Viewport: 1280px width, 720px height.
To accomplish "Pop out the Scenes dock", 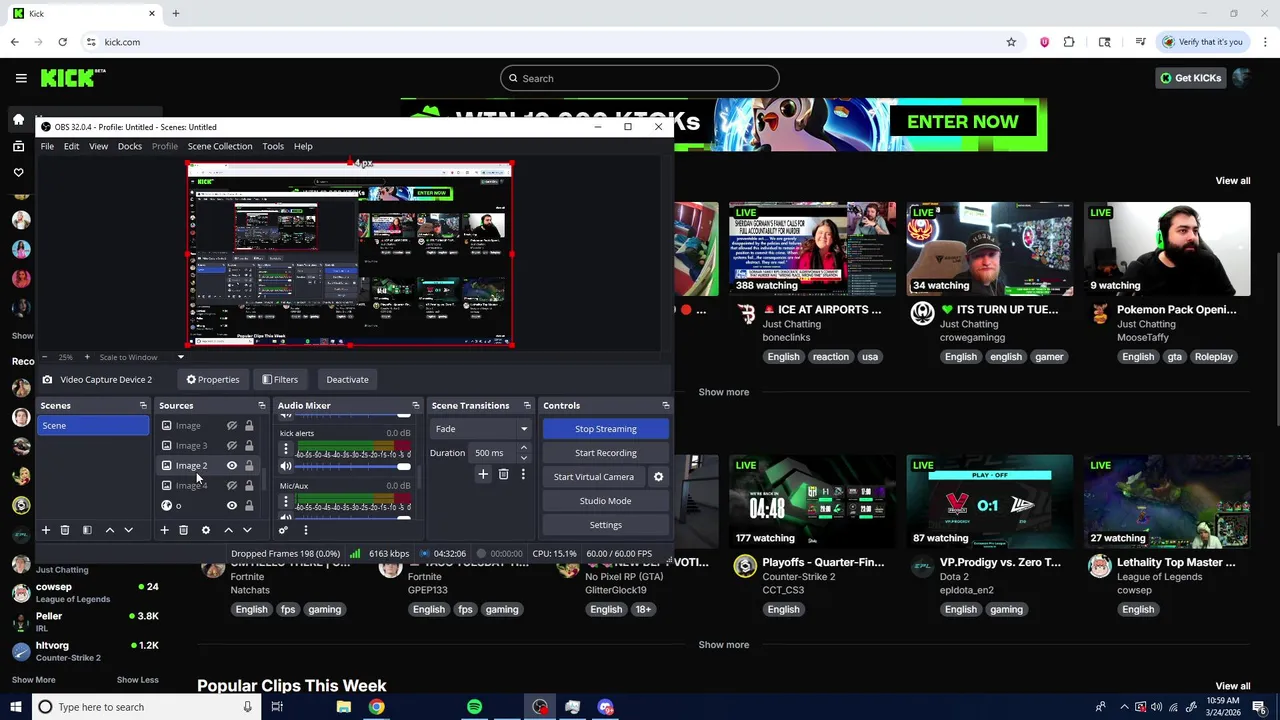I will tap(143, 406).
